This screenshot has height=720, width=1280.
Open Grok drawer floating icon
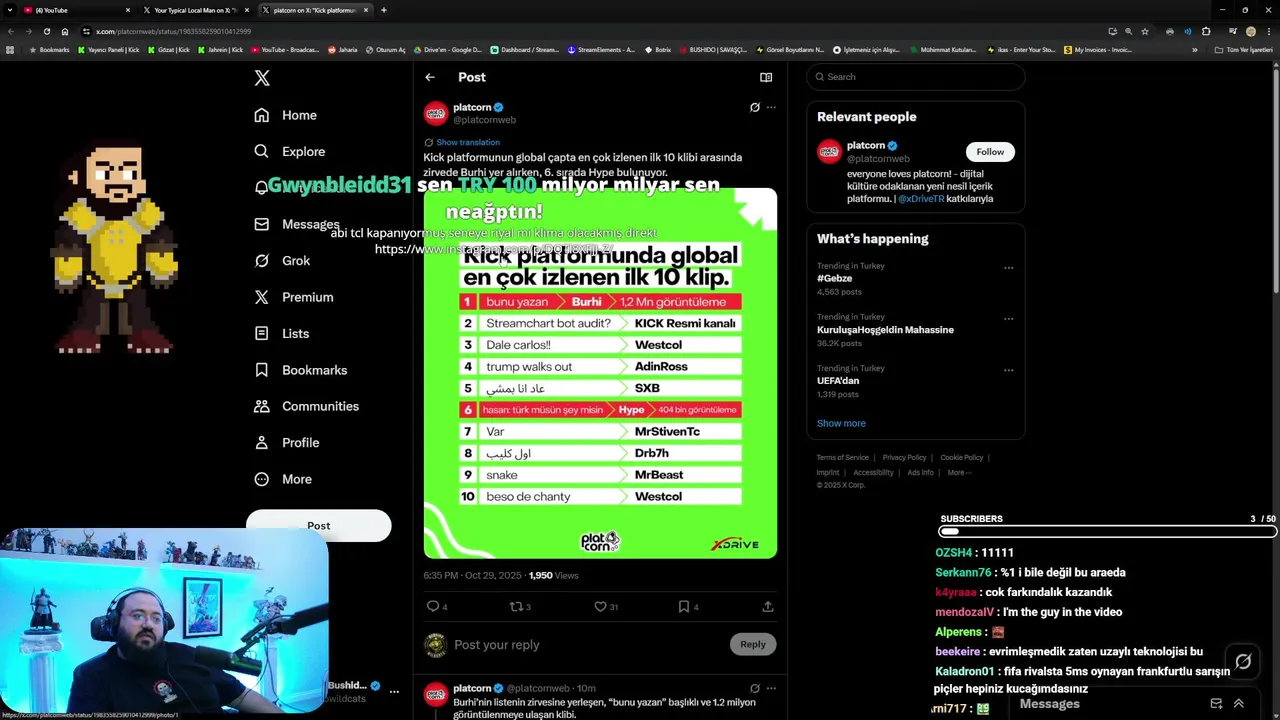tap(1243, 661)
